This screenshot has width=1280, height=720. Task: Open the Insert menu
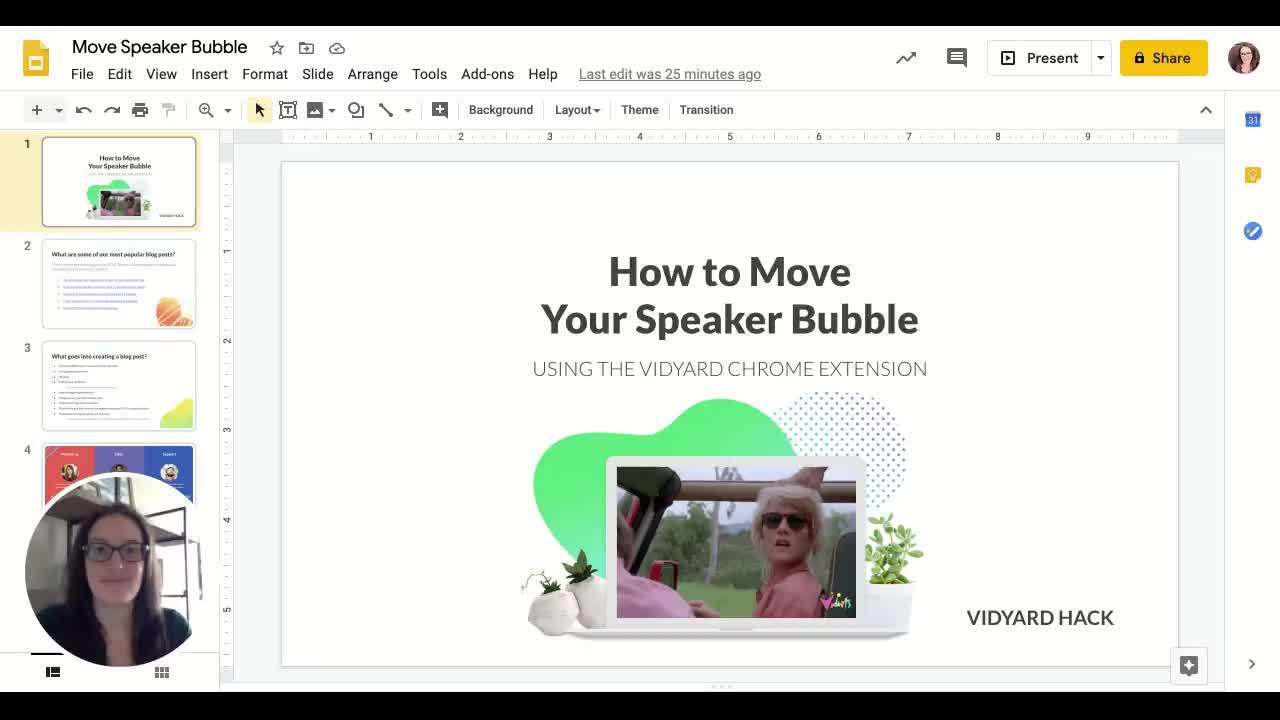(x=210, y=74)
